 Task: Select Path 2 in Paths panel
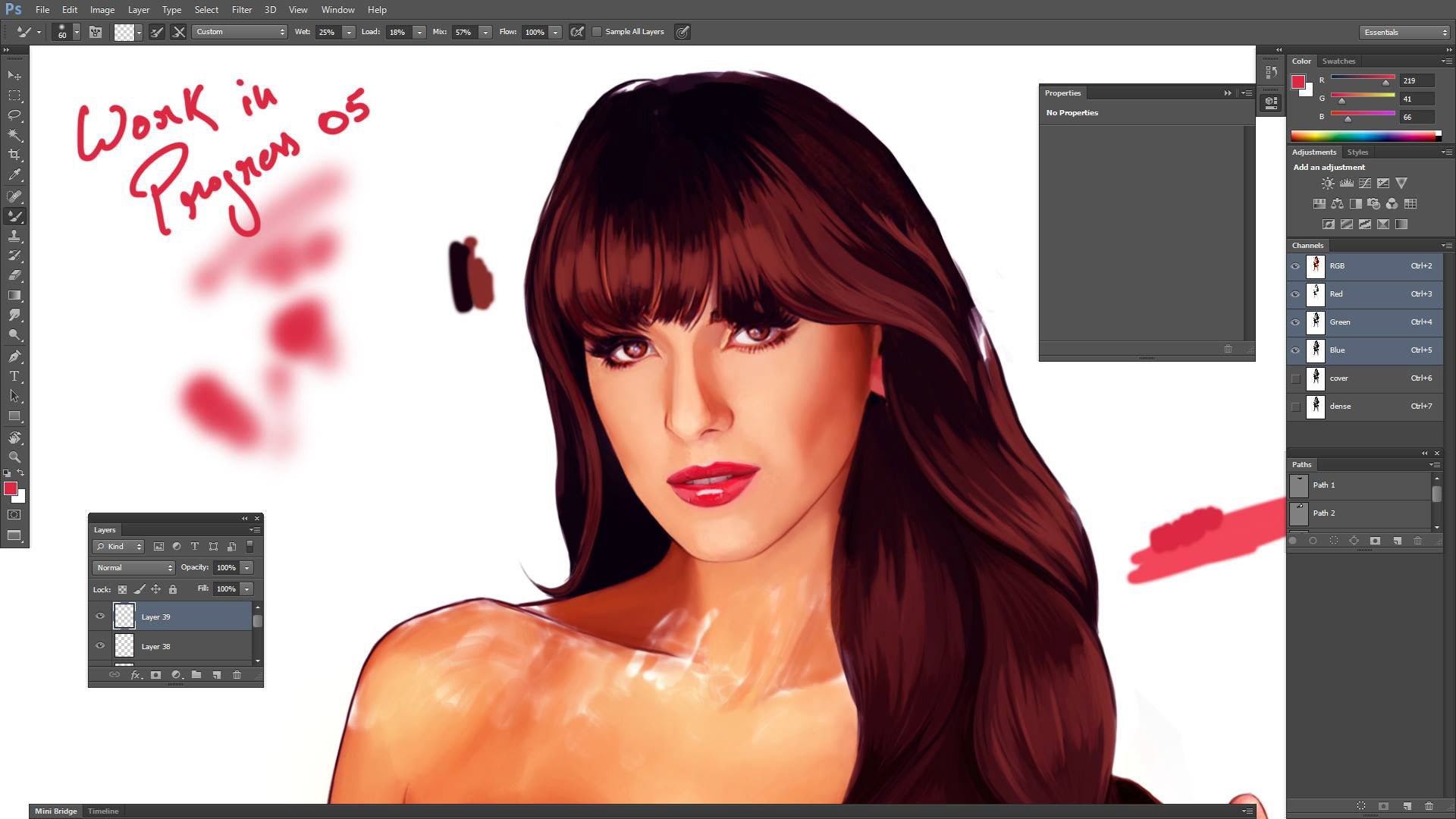[1359, 513]
